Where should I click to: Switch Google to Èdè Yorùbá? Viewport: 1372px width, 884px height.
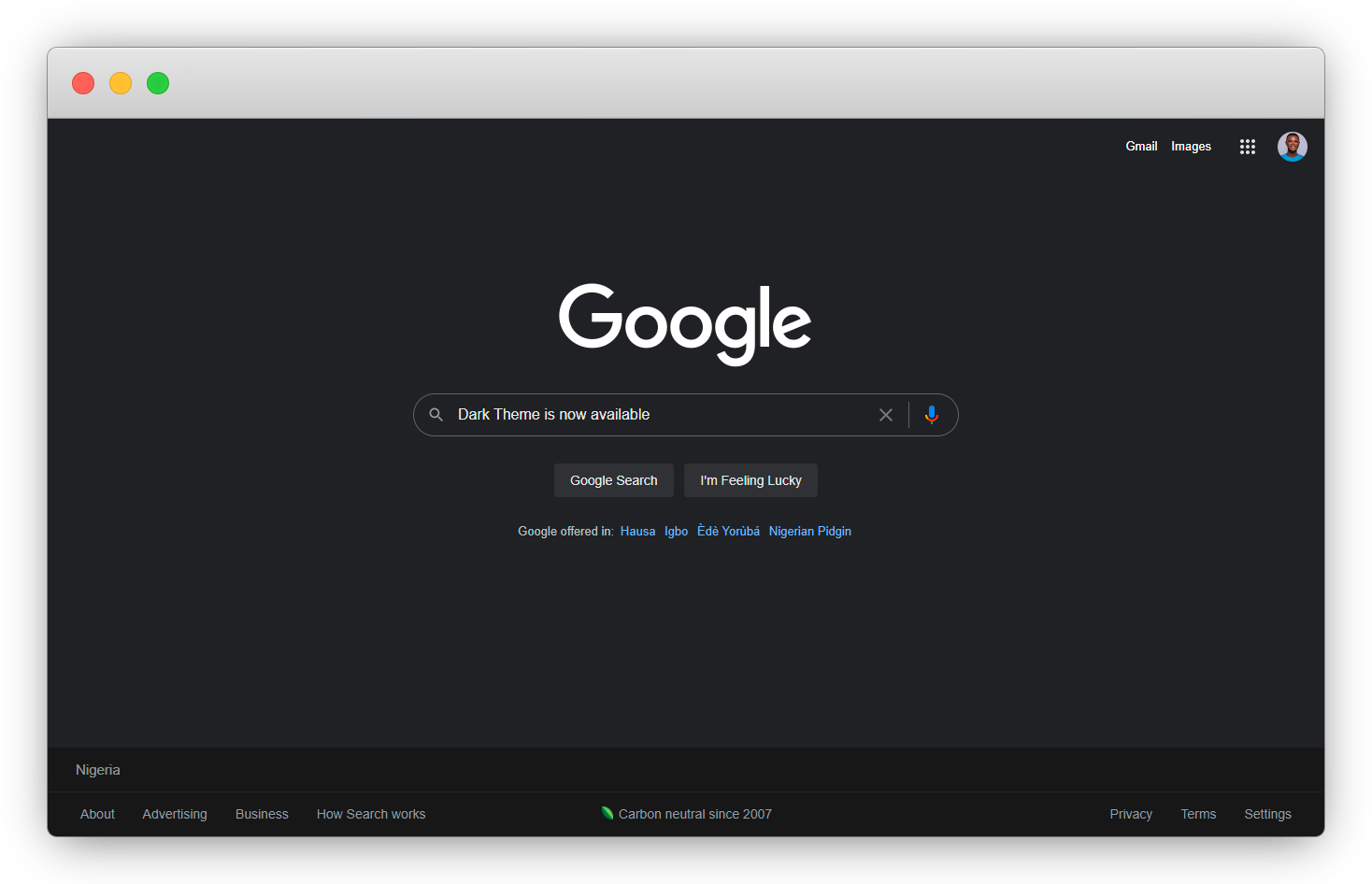click(728, 532)
